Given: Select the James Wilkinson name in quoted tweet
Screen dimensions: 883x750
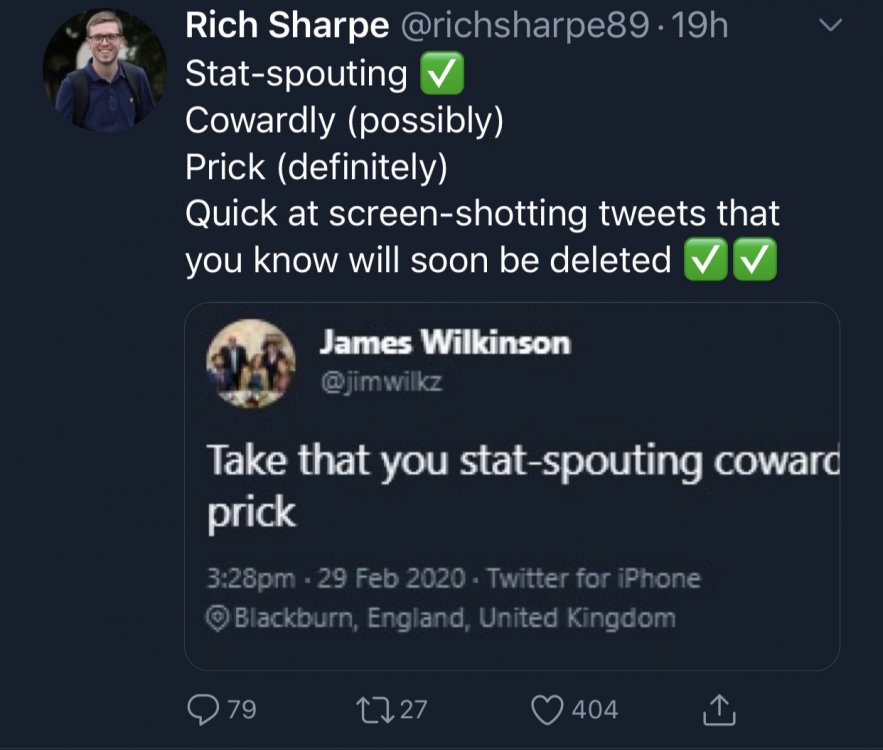Looking at the screenshot, I should coord(444,343).
